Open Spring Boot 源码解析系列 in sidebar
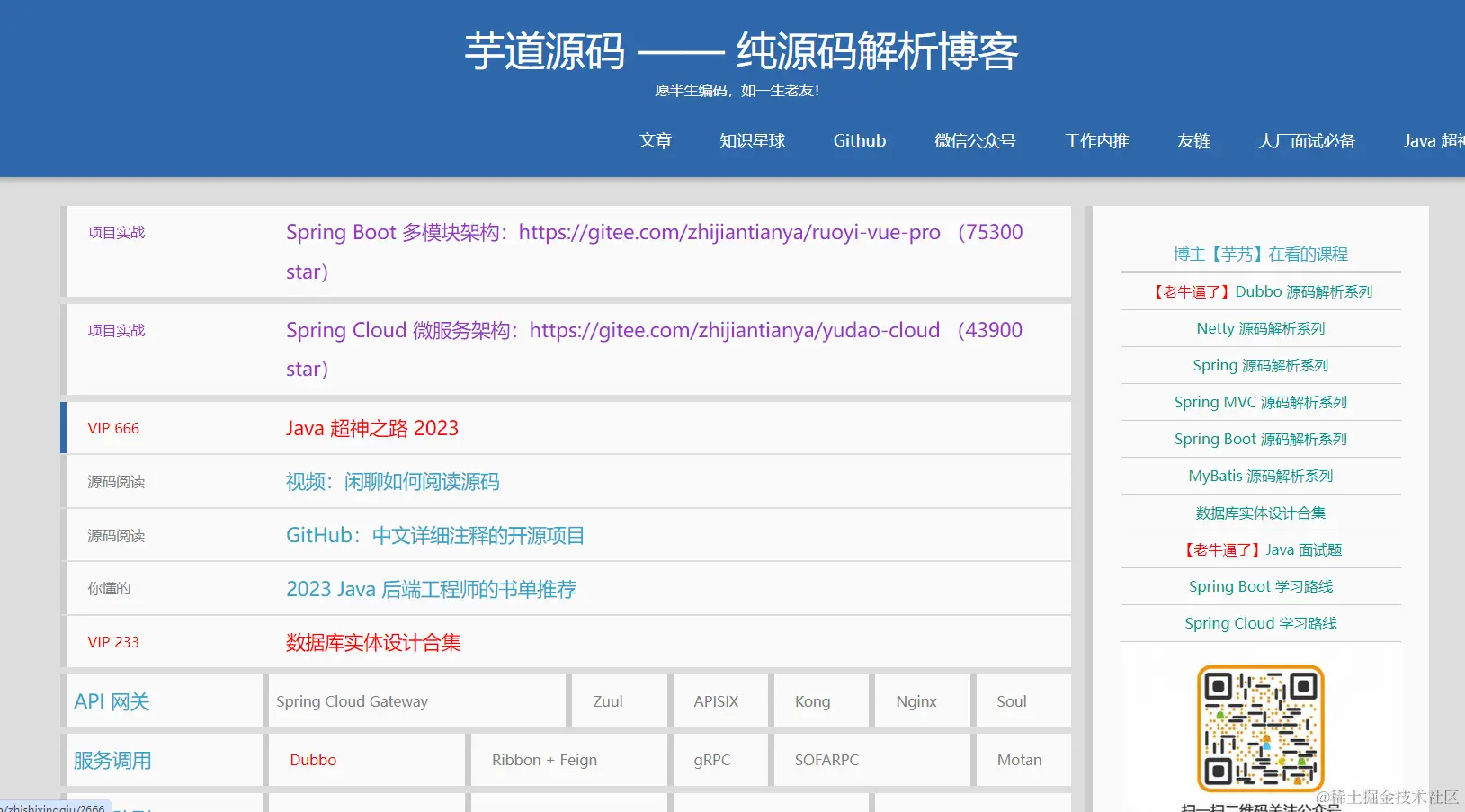This screenshot has width=1465, height=812. (x=1260, y=439)
